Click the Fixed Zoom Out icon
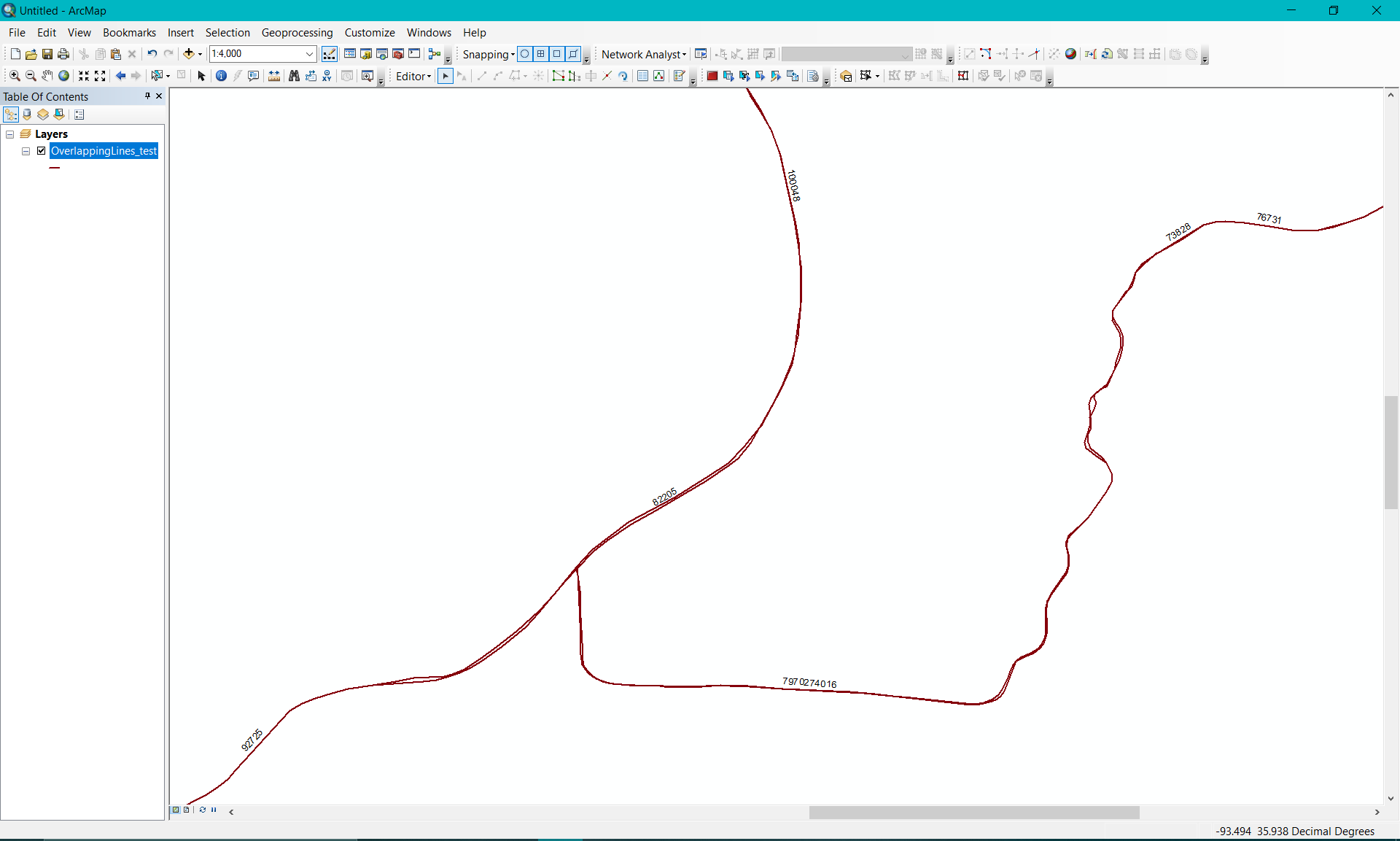This screenshot has width=1400, height=841. point(100,76)
